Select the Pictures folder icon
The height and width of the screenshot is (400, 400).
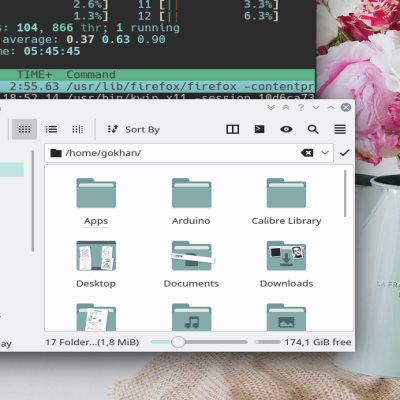[x=286, y=317]
